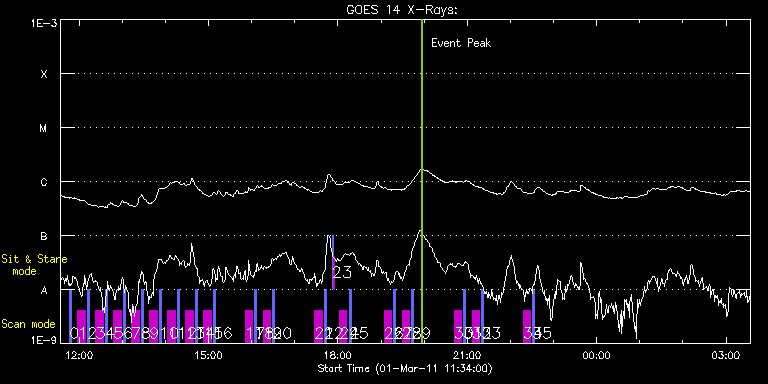
Task: Click the 'A' flare class axis label
Action: tap(44, 290)
